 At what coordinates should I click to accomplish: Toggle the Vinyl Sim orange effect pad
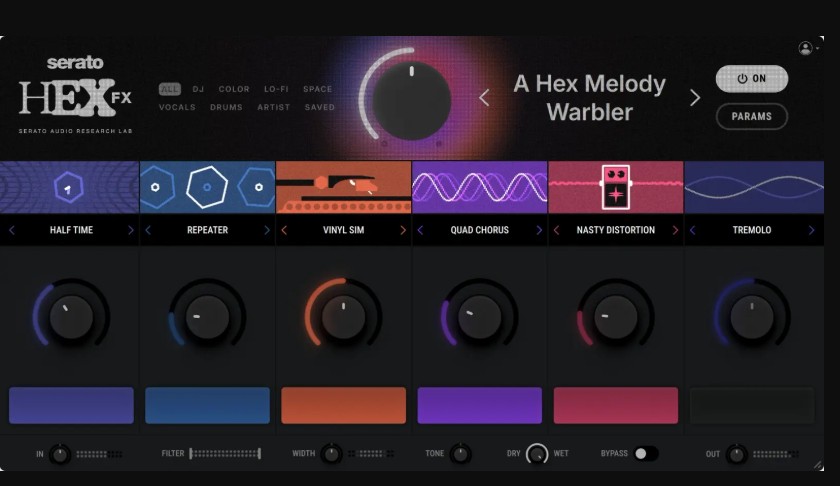tap(343, 406)
